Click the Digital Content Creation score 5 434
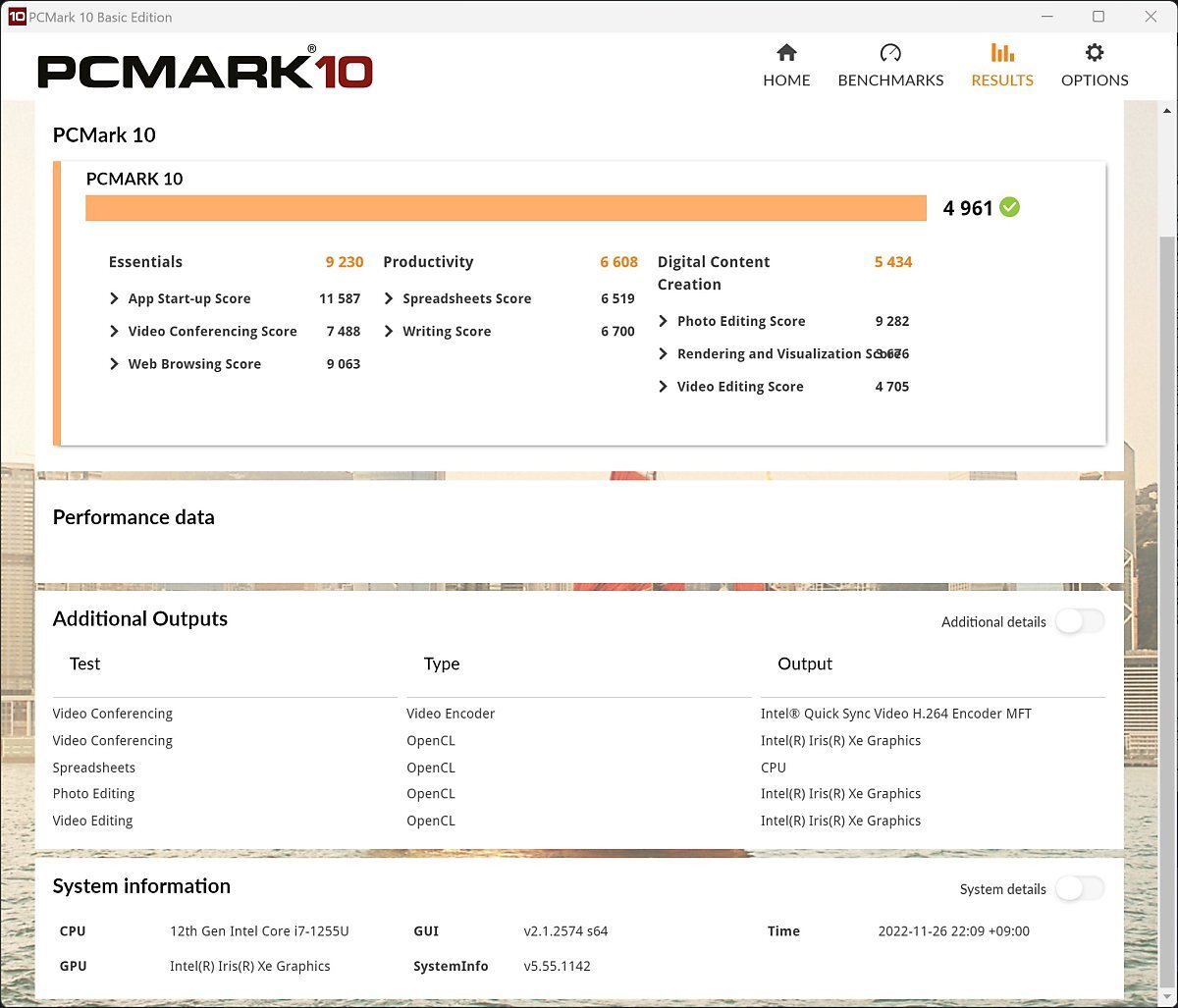The height and width of the screenshot is (1008, 1178). click(893, 262)
